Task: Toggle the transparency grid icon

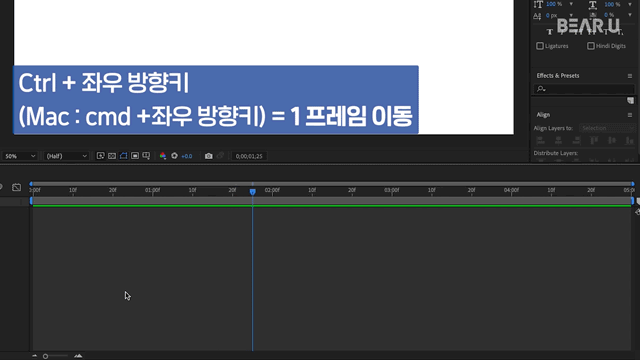Action: (x=112, y=156)
